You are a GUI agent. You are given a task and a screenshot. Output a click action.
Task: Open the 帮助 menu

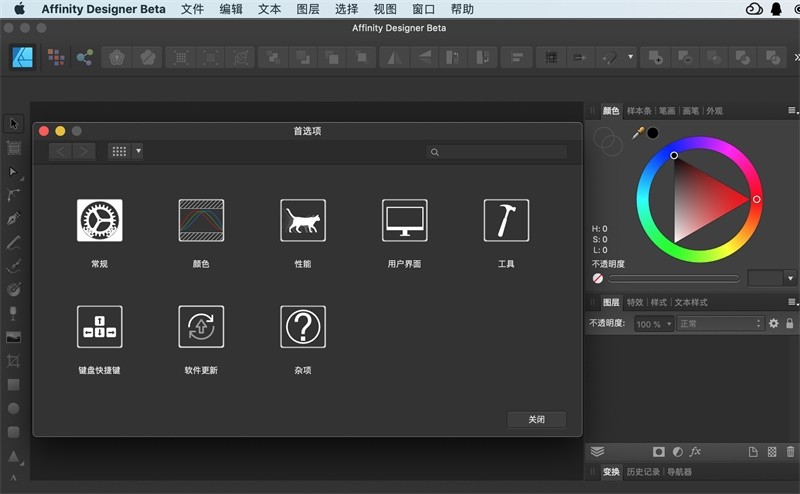pyautogui.click(x=462, y=9)
